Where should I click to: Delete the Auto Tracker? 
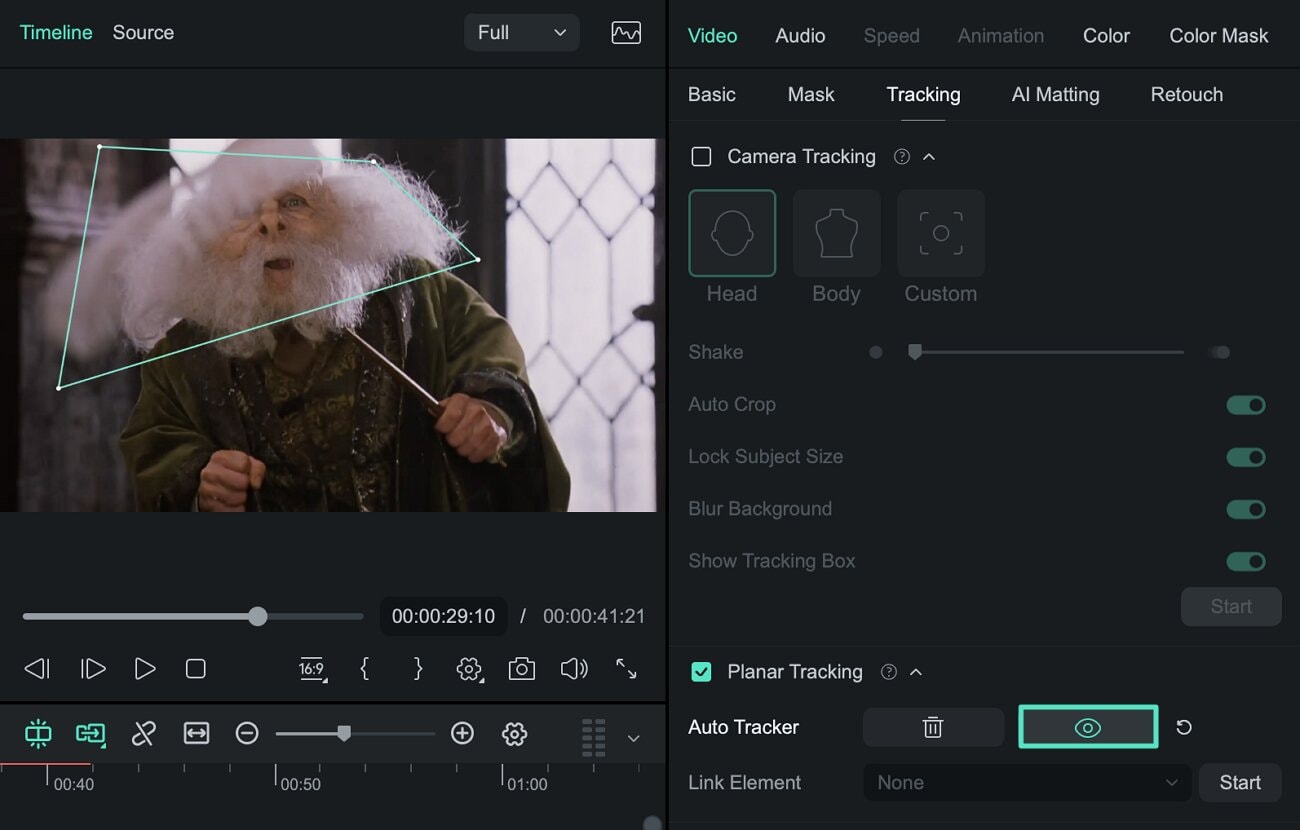point(933,727)
